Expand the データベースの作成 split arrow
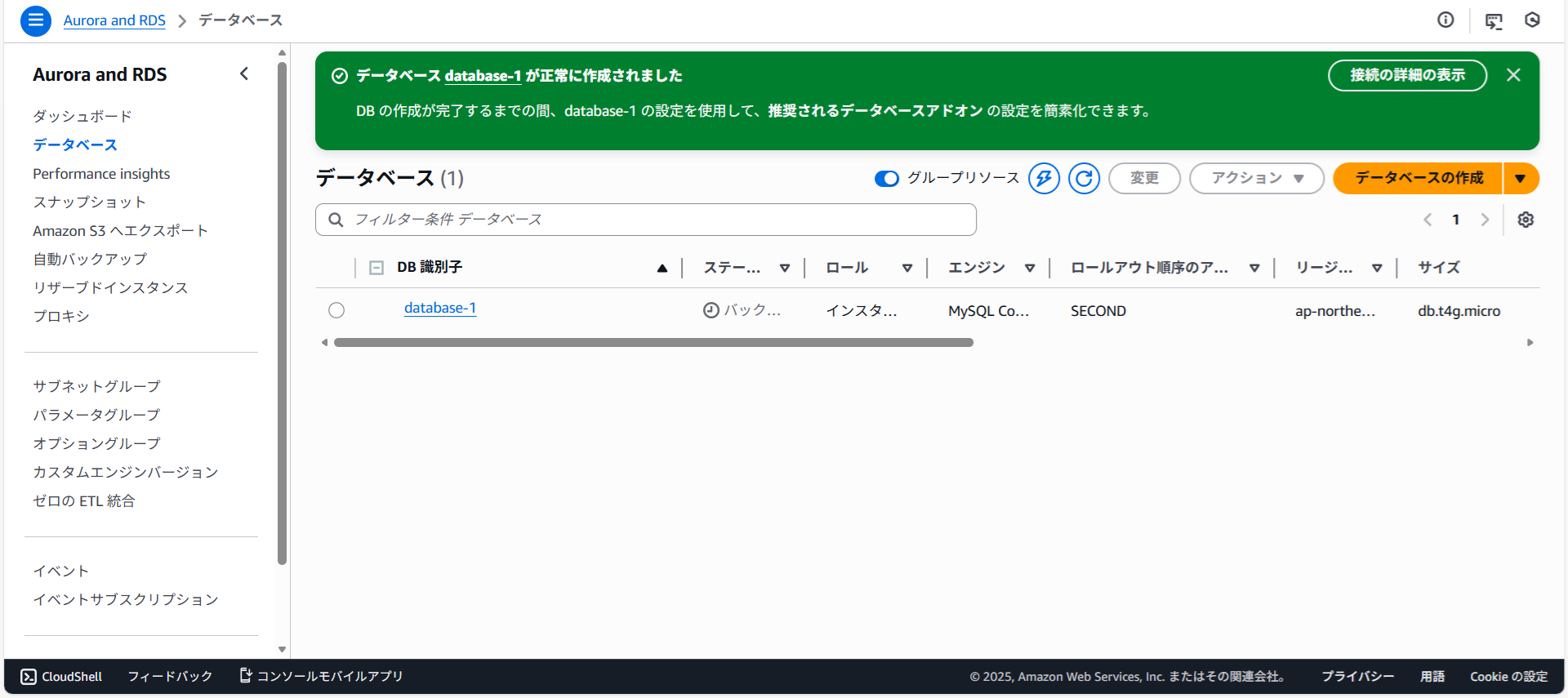The width and height of the screenshot is (1568, 698). [1521, 178]
